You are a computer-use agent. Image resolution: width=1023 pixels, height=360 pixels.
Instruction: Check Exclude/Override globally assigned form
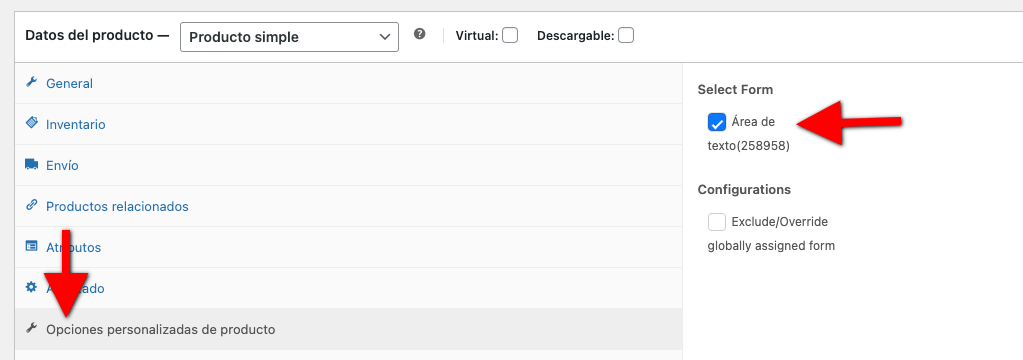[717, 222]
